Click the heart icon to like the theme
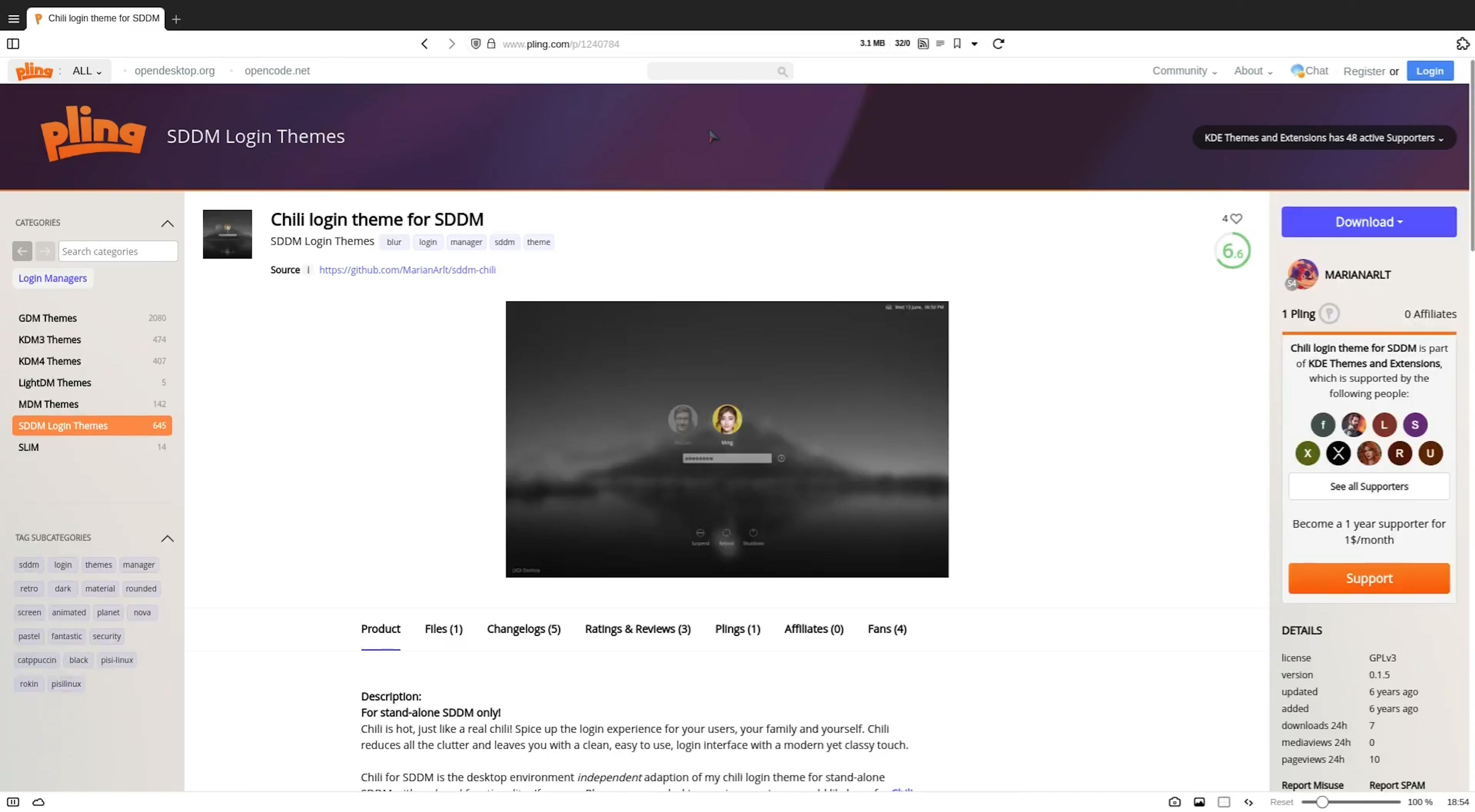 click(1236, 218)
